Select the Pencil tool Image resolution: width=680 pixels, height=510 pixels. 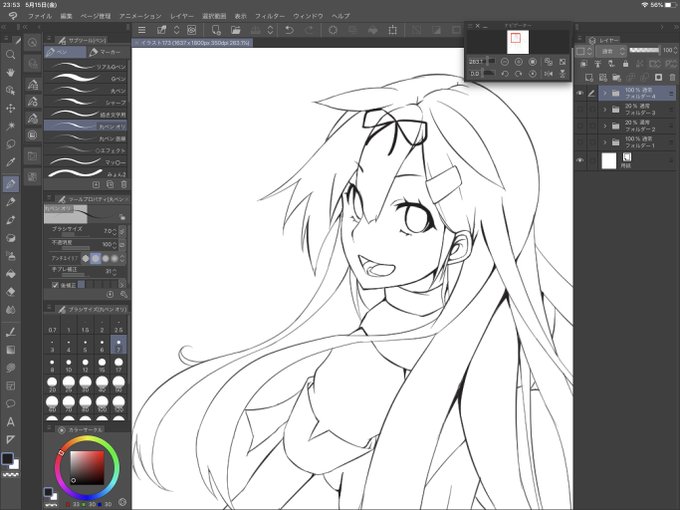tap(10, 202)
